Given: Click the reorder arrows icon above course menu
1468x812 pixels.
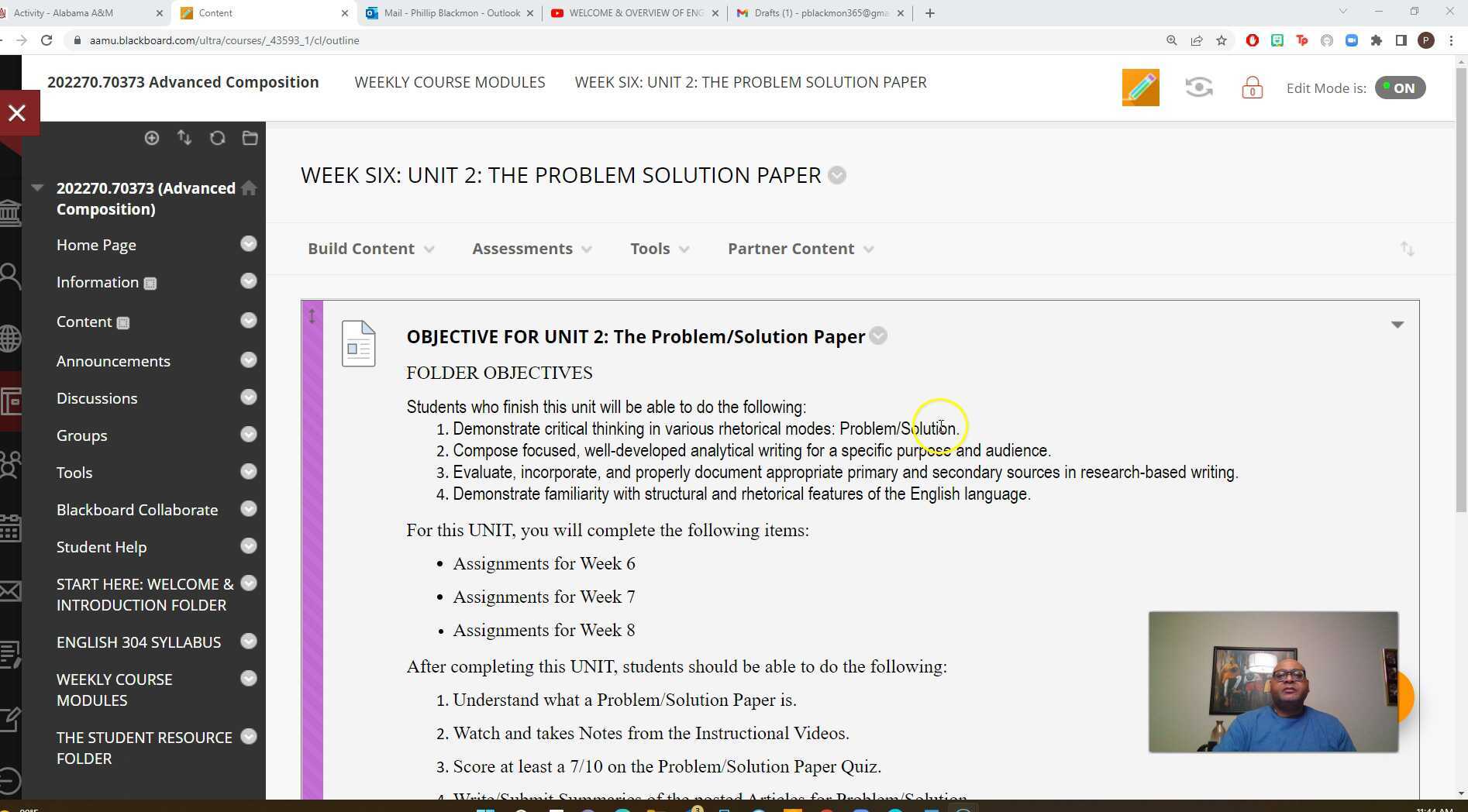Looking at the screenshot, I should click(184, 138).
